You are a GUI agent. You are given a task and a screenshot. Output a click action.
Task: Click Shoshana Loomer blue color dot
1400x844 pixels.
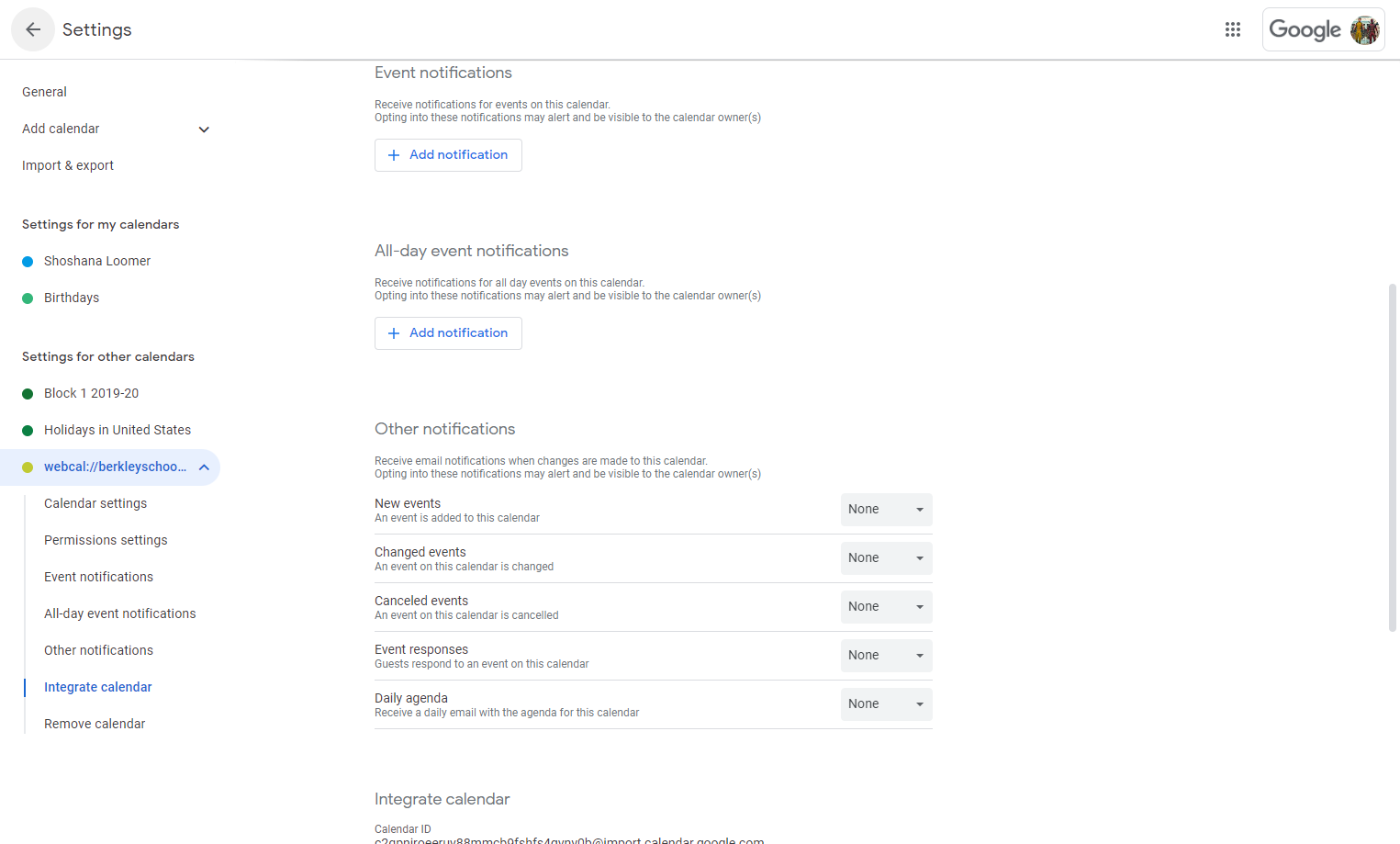coord(28,262)
